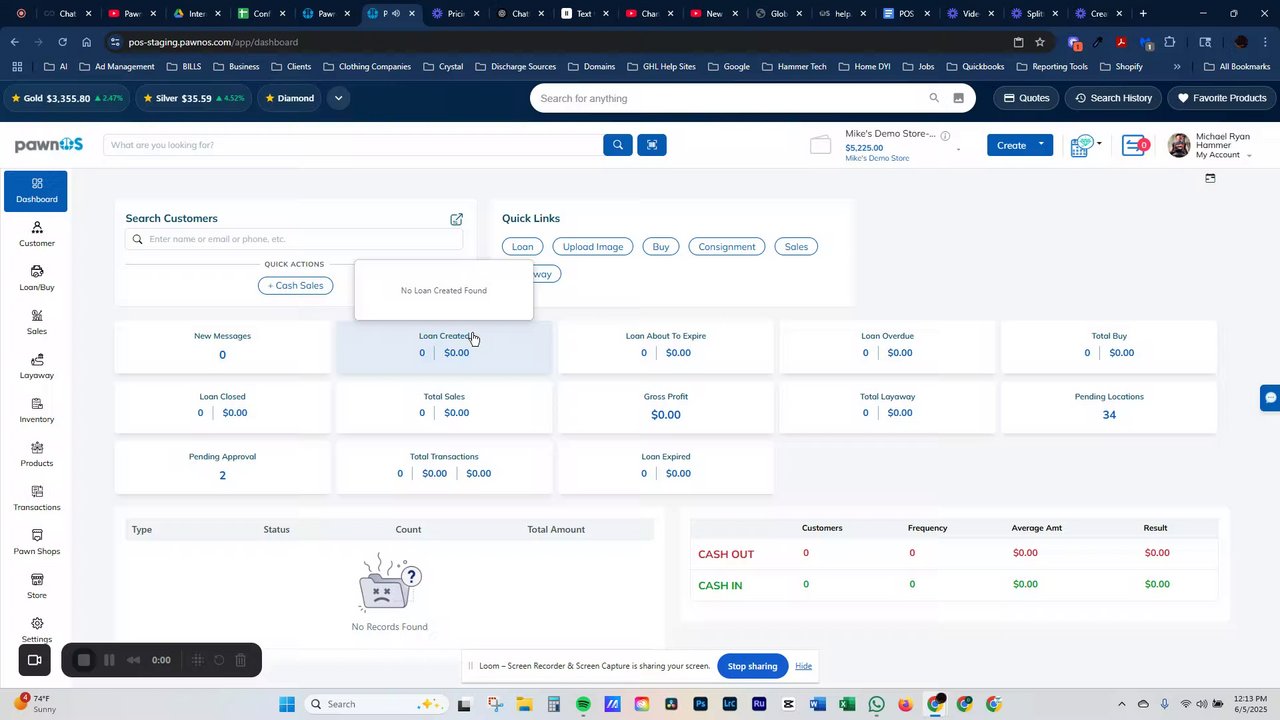The image size is (1280, 720).
Task: Open the Customer sidebar icon
Action: (37, 234)
